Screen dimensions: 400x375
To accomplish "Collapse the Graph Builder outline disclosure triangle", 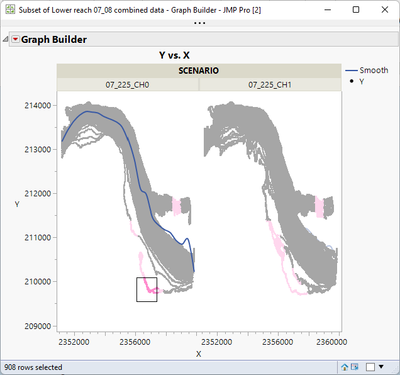I will coord(5,39).
